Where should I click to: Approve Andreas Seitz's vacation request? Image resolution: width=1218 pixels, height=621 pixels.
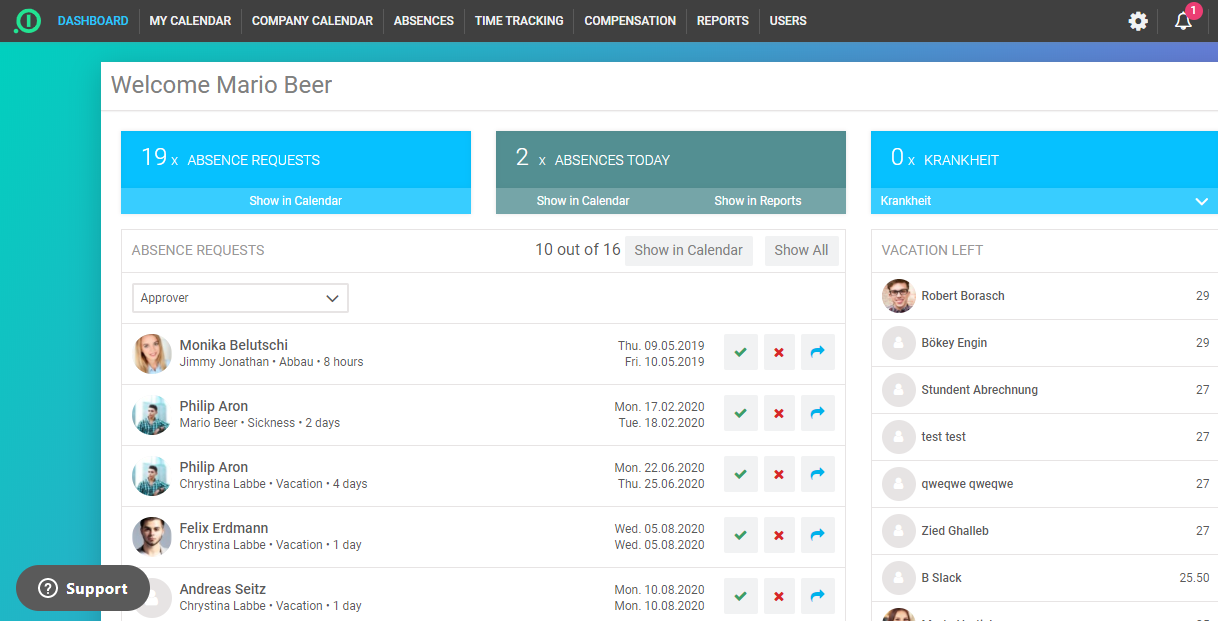pyautogui.click(x=740, y=596)
